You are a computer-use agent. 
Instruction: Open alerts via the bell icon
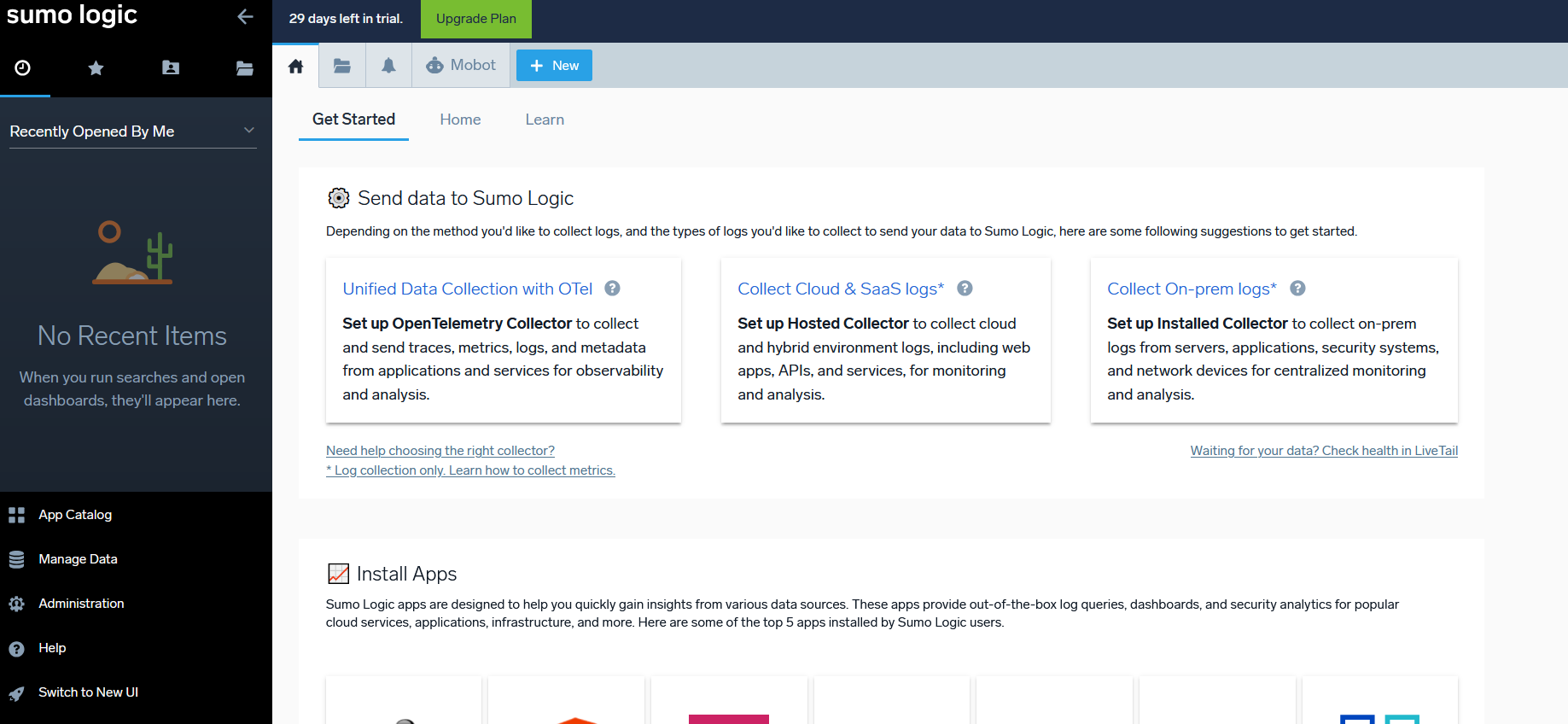click(388, 66)
